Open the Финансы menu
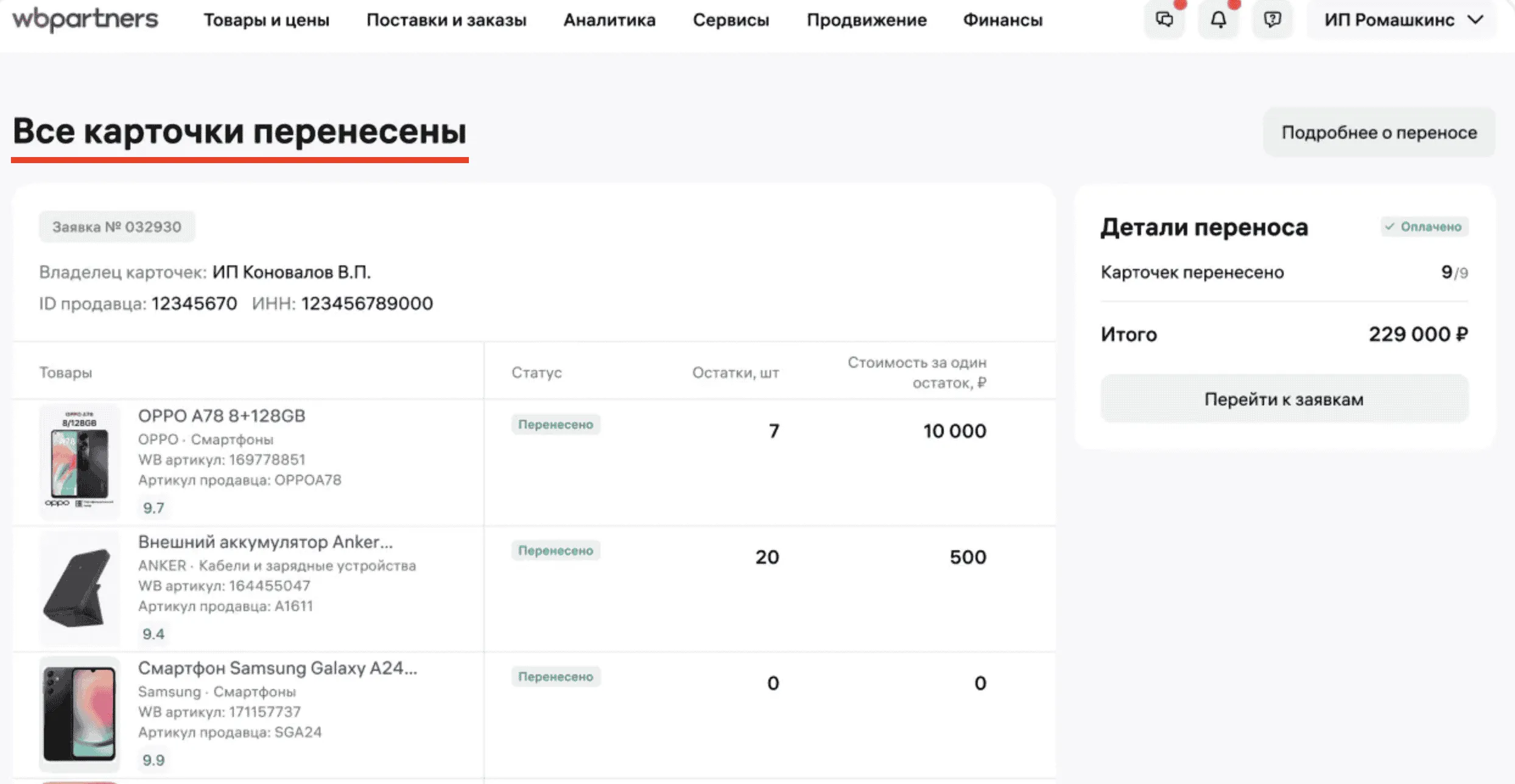 coord(1004,20)
